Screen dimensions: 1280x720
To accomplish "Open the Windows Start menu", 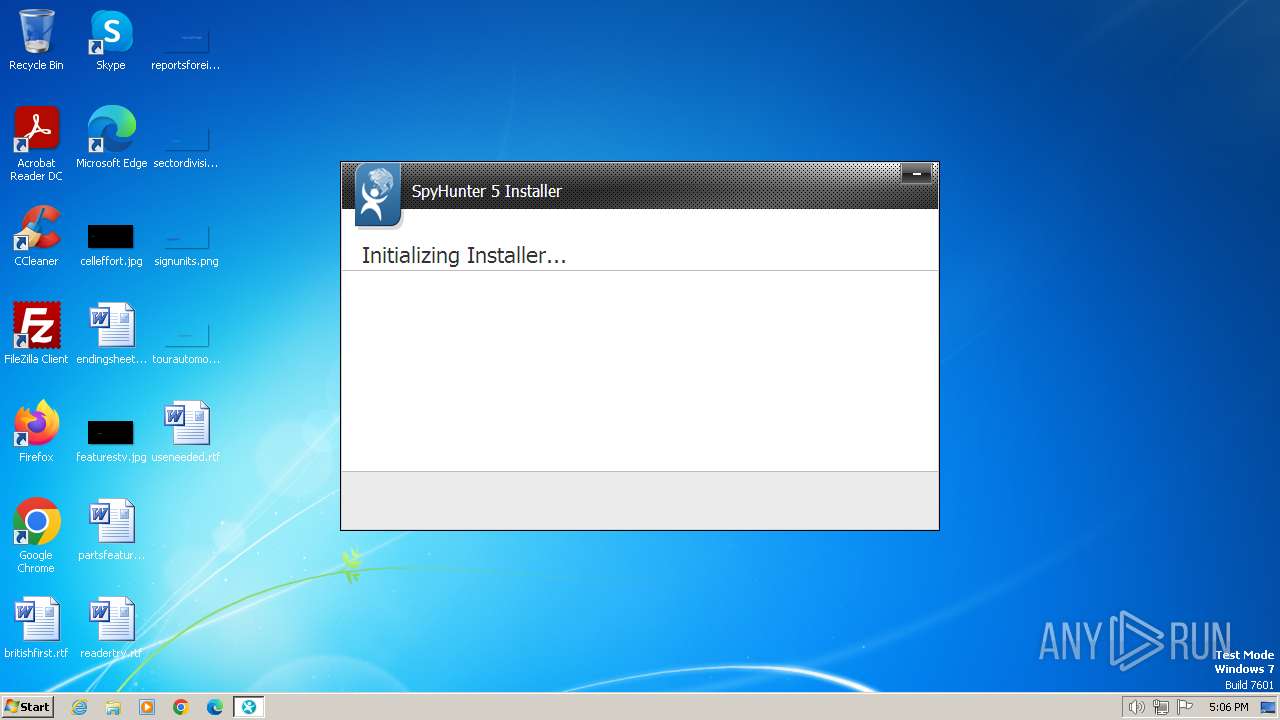I will click(27, 707).
